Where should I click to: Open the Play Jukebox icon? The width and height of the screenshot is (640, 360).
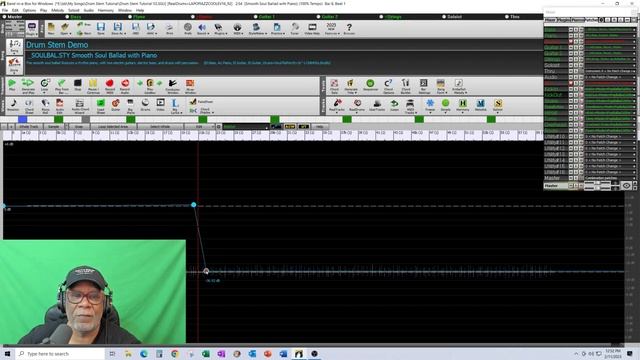150,86
